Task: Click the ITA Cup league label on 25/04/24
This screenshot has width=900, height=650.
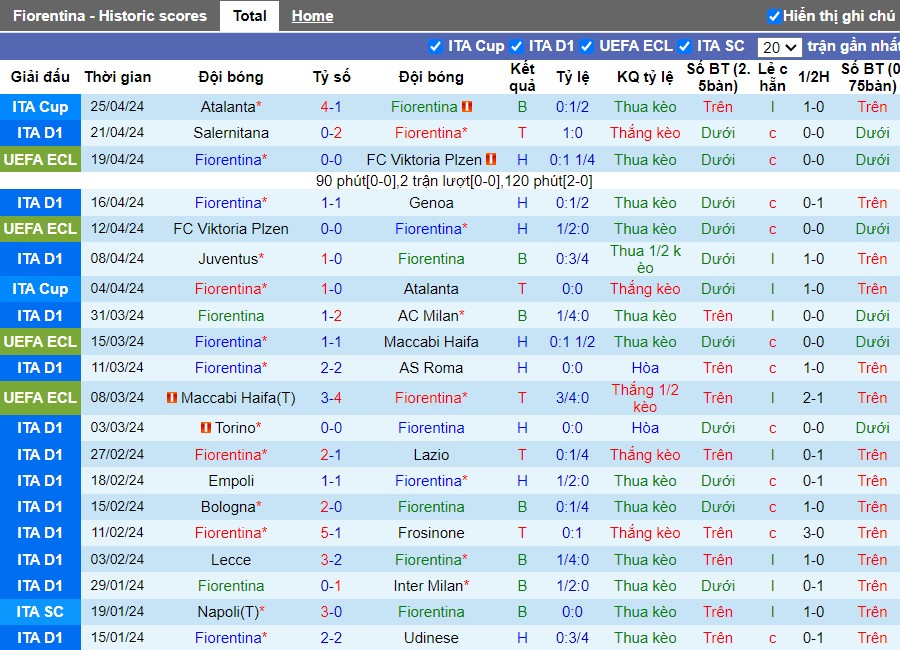Action: click(x=40, y=107)
